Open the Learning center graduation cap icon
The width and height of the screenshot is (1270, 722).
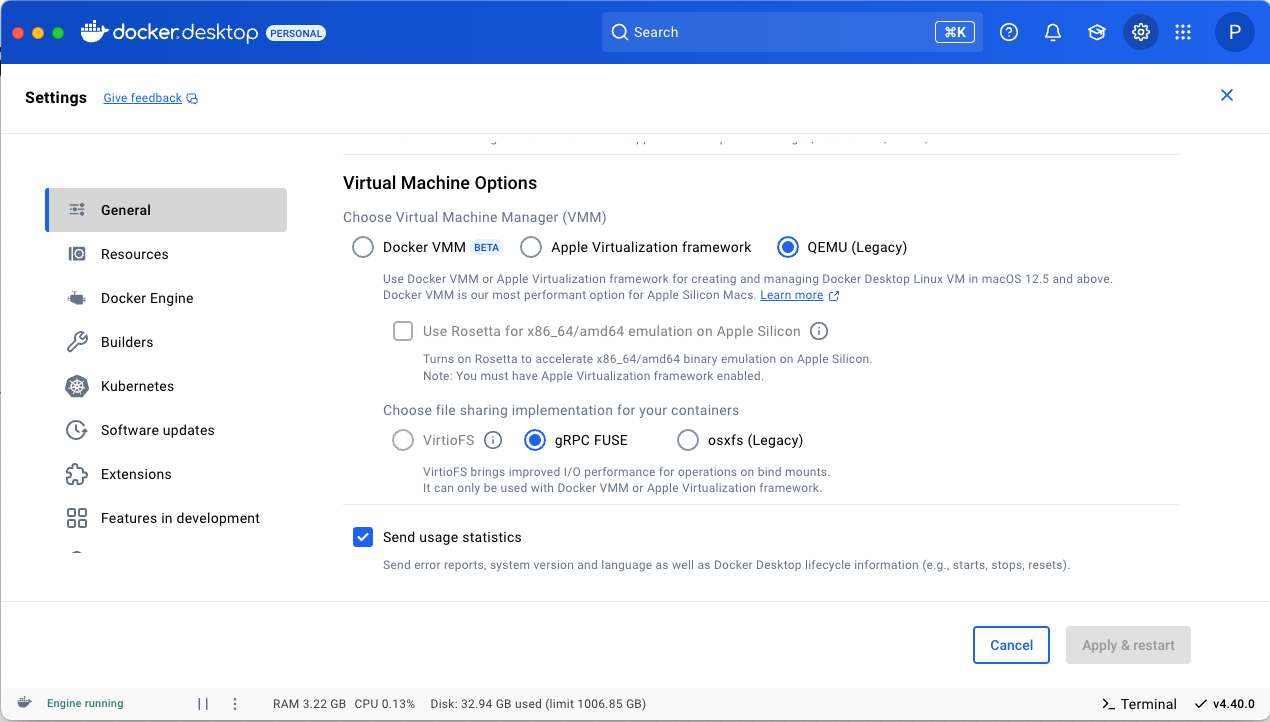point(1097,32)
